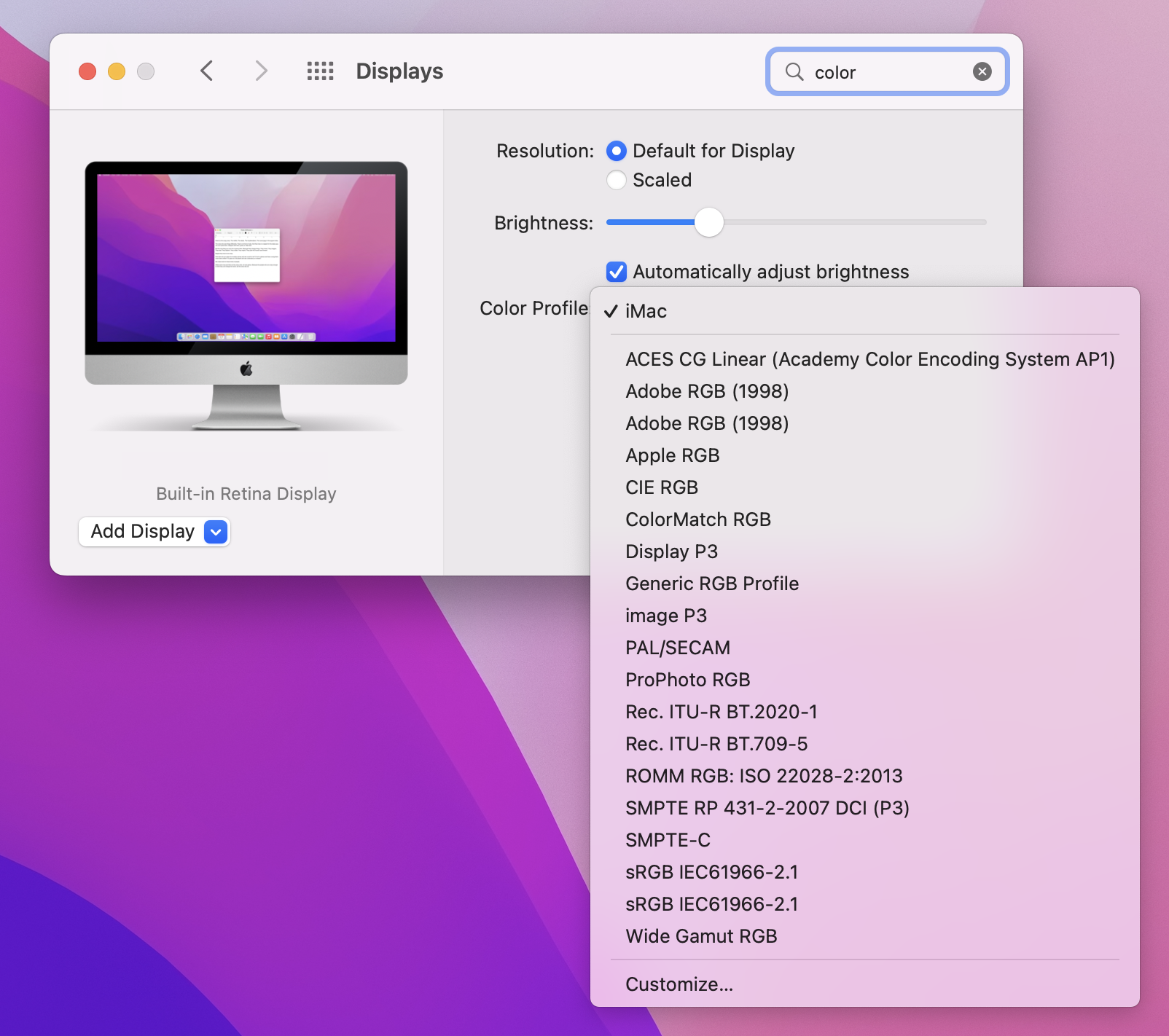Select the checked iMac color profile
Viewport: 1169px width, 1036px height.
(x=645, y=311)
